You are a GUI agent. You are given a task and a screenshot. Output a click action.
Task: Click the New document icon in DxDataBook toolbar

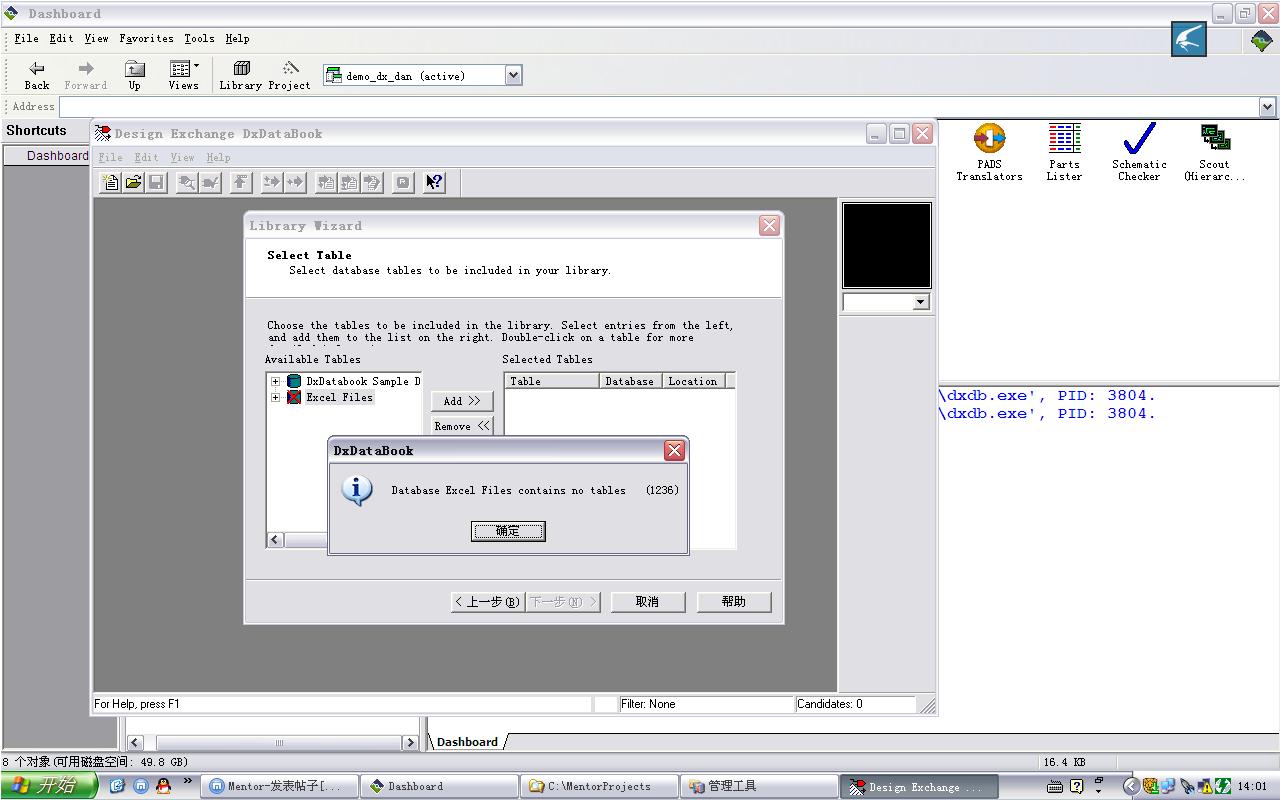click(x=110, y=182)
